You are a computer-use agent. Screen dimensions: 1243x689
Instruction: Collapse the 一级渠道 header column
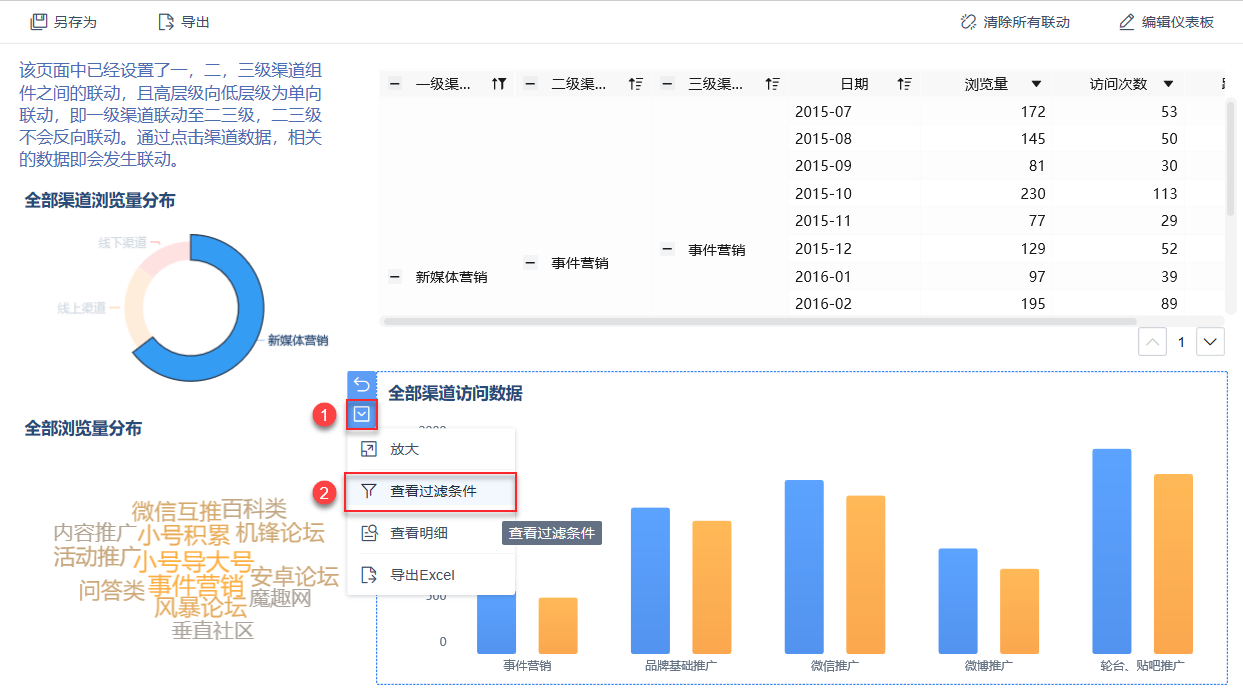point(395,84)
